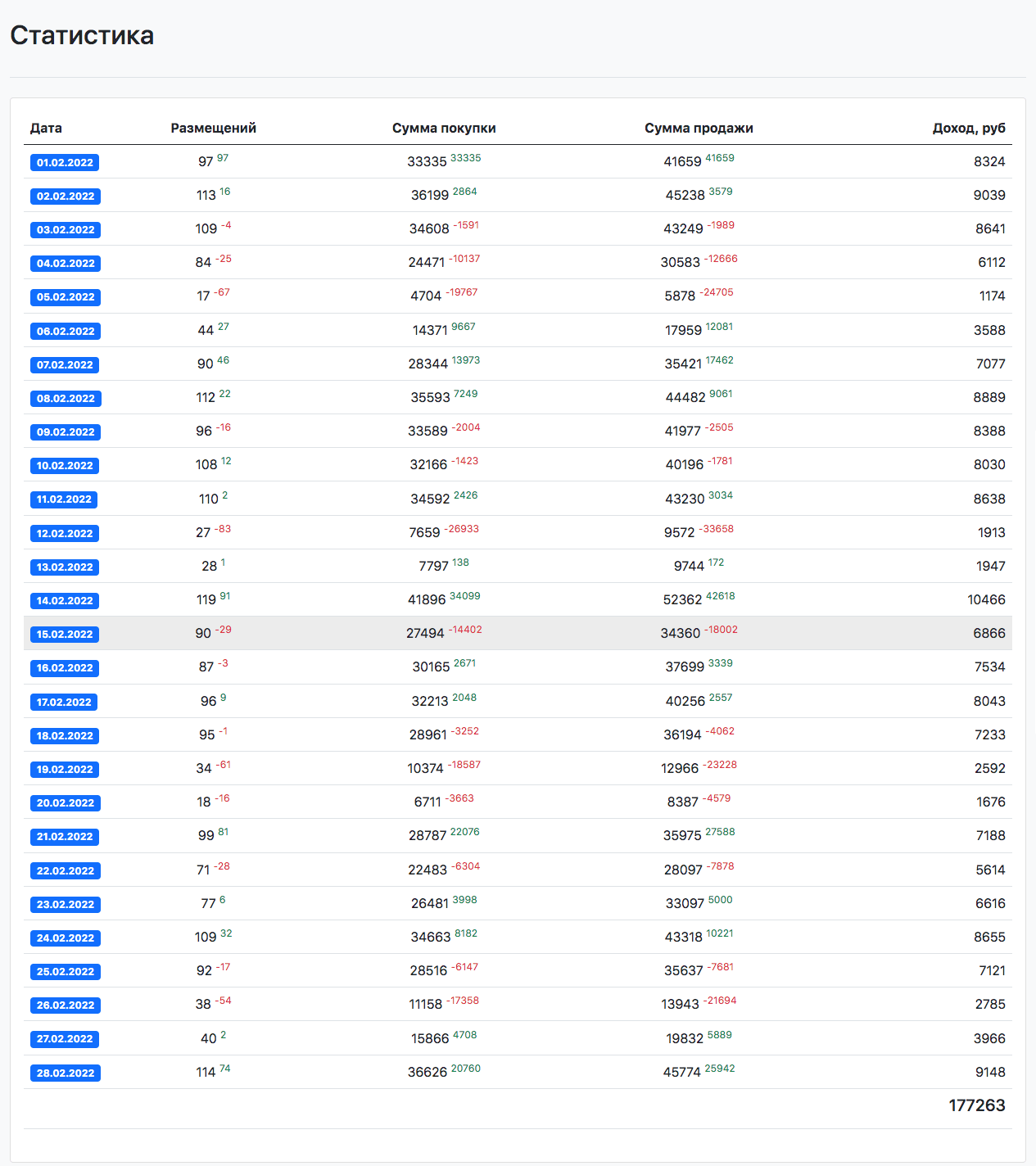This screenshot has height=1166, width=1036.
Task: Select the Сумма покупки column header
Action: pos(444,128)
